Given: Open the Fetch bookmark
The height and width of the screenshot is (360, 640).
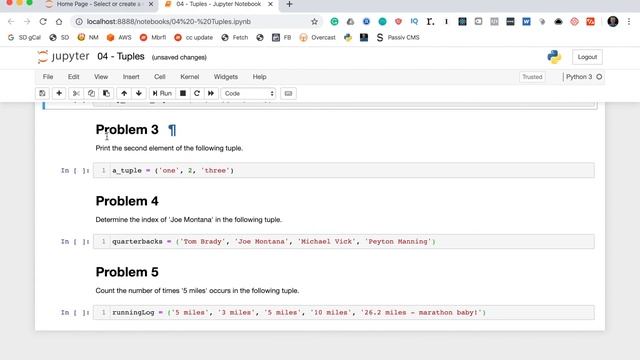Looking at the screenshot, I should point(235,38).
